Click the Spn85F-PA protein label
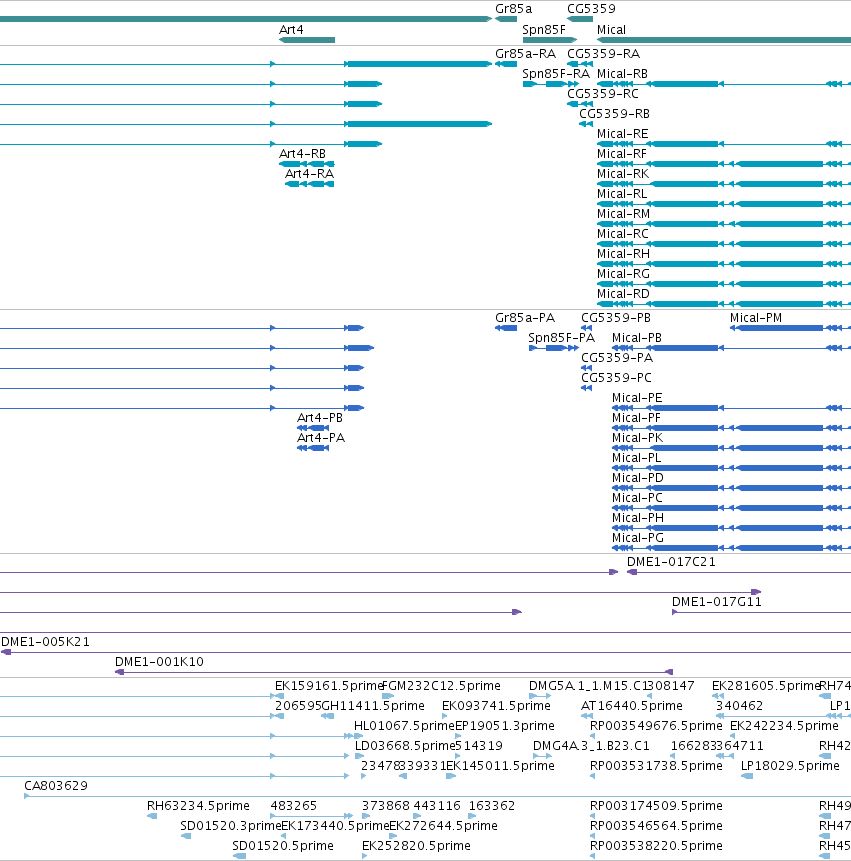Image resolution: width=851 pixels, height=861 pixels. pyautogui.click(x=562, y=338)
